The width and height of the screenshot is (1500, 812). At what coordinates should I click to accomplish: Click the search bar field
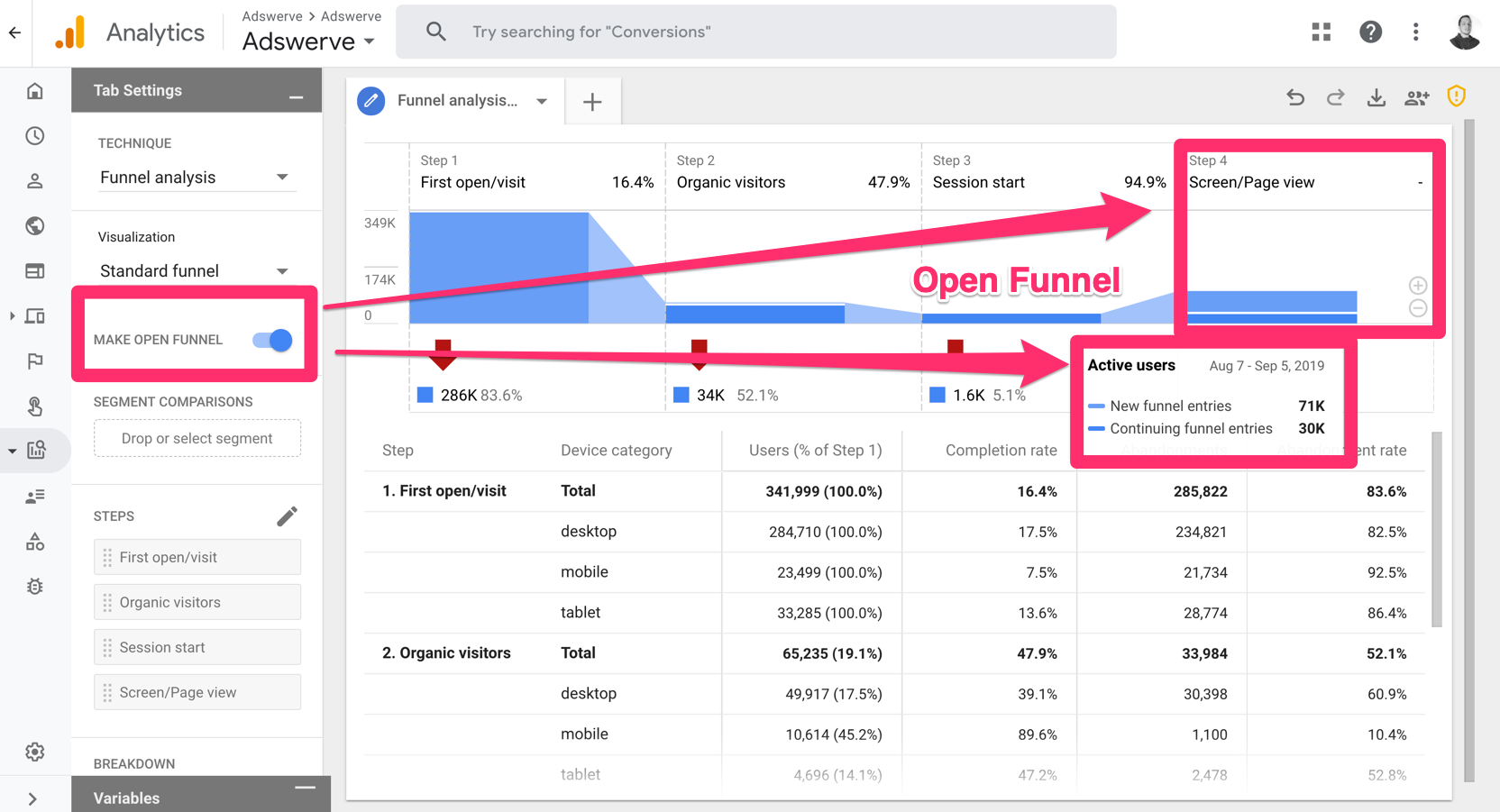click(756, 32)
